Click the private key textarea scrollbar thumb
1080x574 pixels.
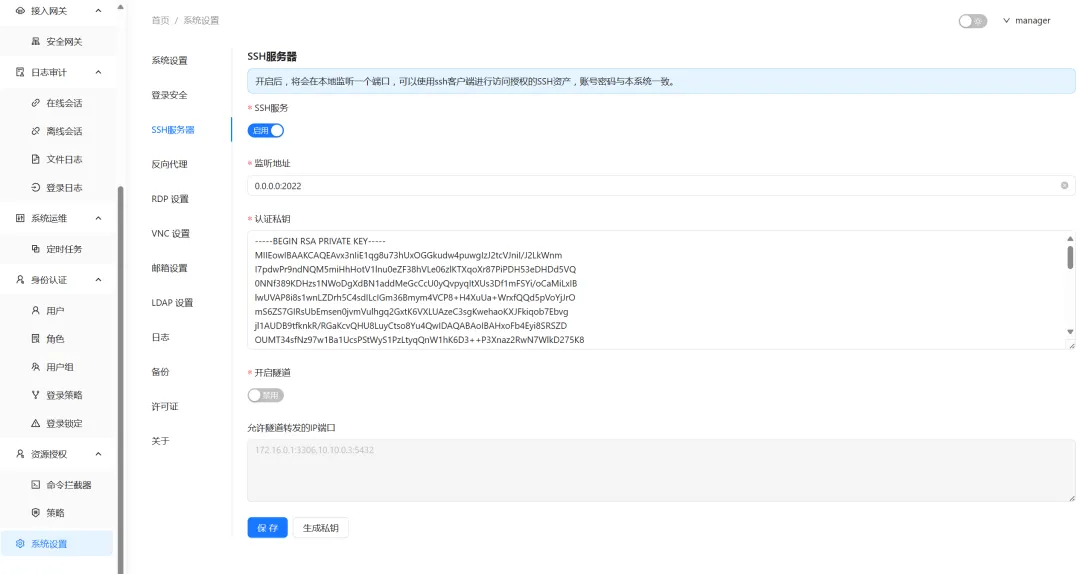[1070, 256]
